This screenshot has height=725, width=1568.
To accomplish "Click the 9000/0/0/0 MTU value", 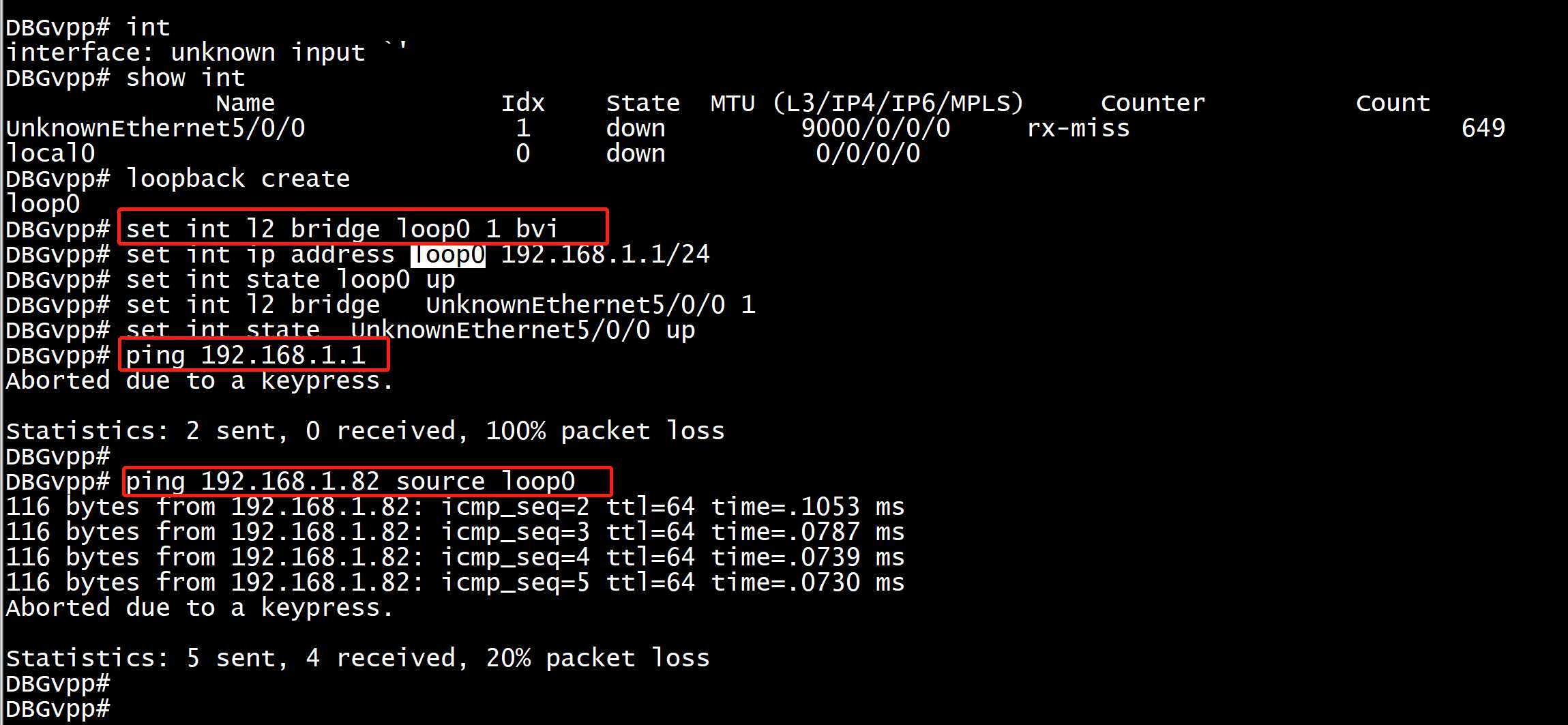I will point(876,128).
